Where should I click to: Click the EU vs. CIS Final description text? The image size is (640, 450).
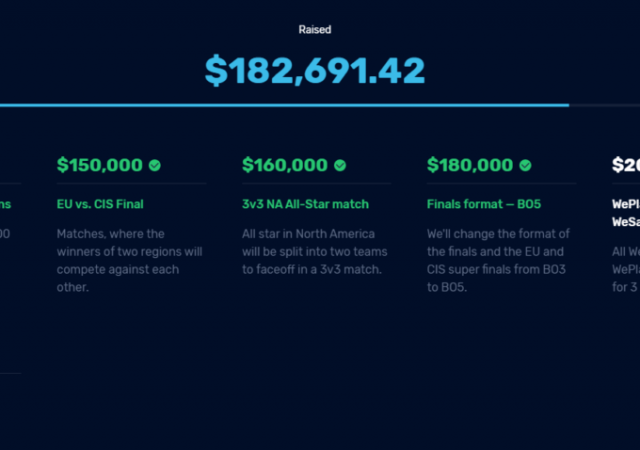click(129, 260)
